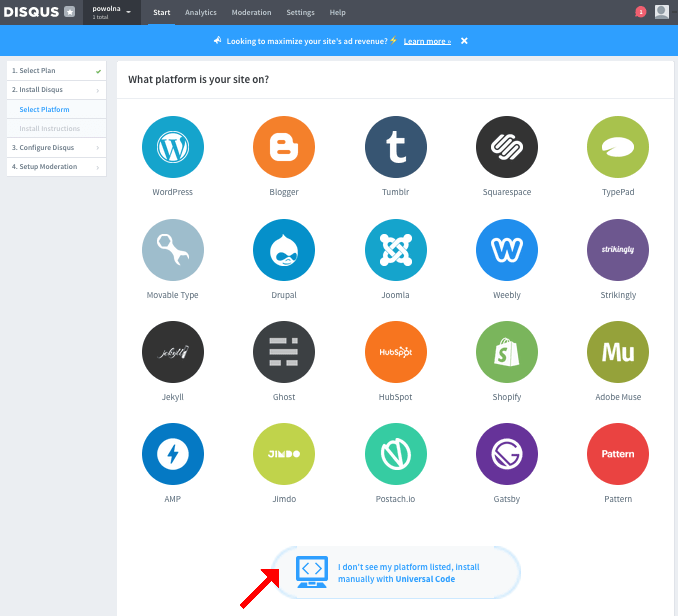Open the red notification badge

640,12
